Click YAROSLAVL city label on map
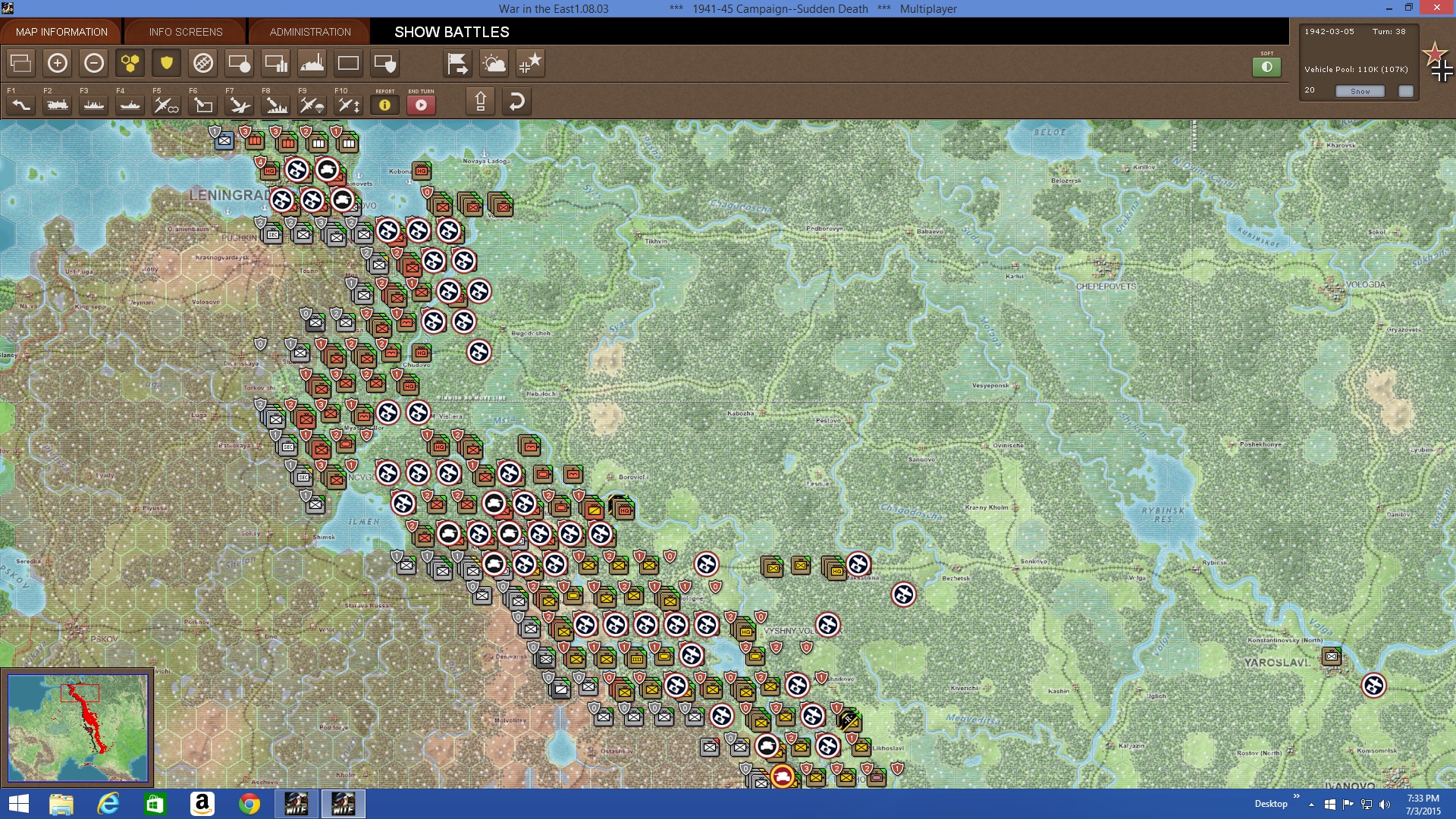 coord(1276,662)
